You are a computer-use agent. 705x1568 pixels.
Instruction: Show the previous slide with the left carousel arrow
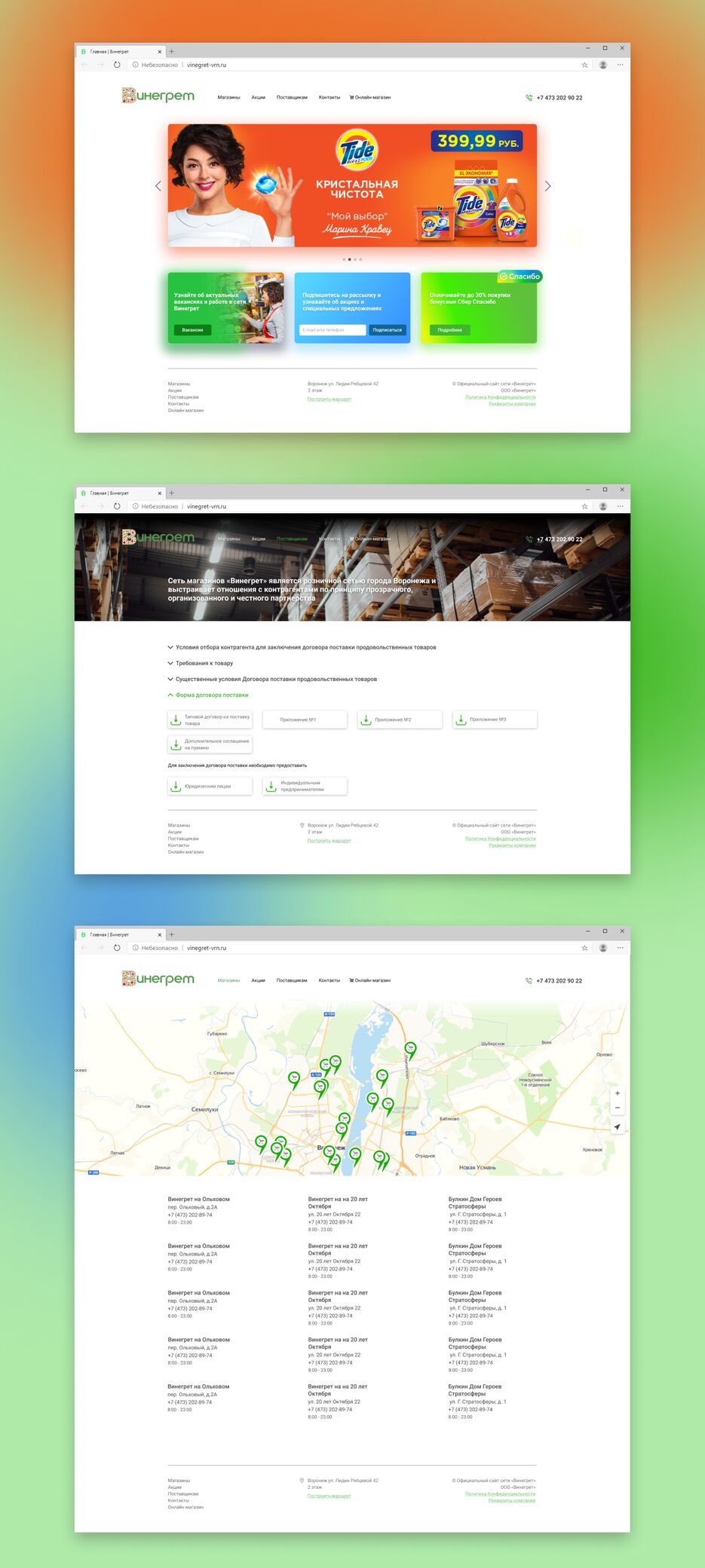click(158, 186)
